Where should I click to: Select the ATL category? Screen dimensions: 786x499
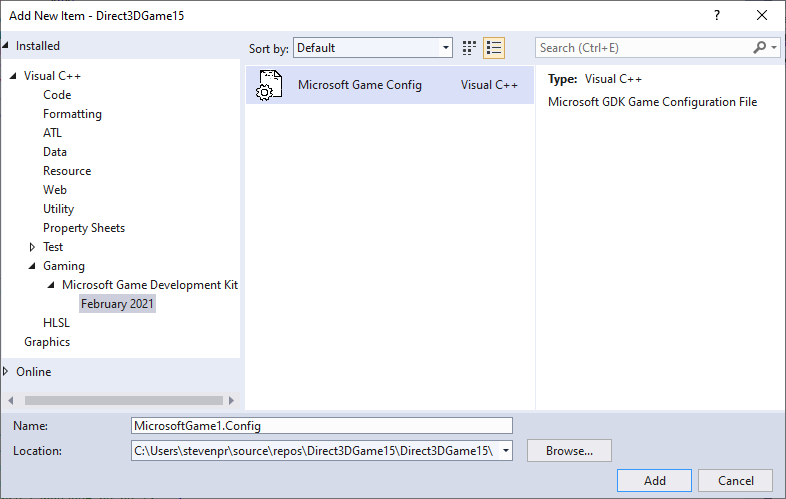tap(52, 133)
